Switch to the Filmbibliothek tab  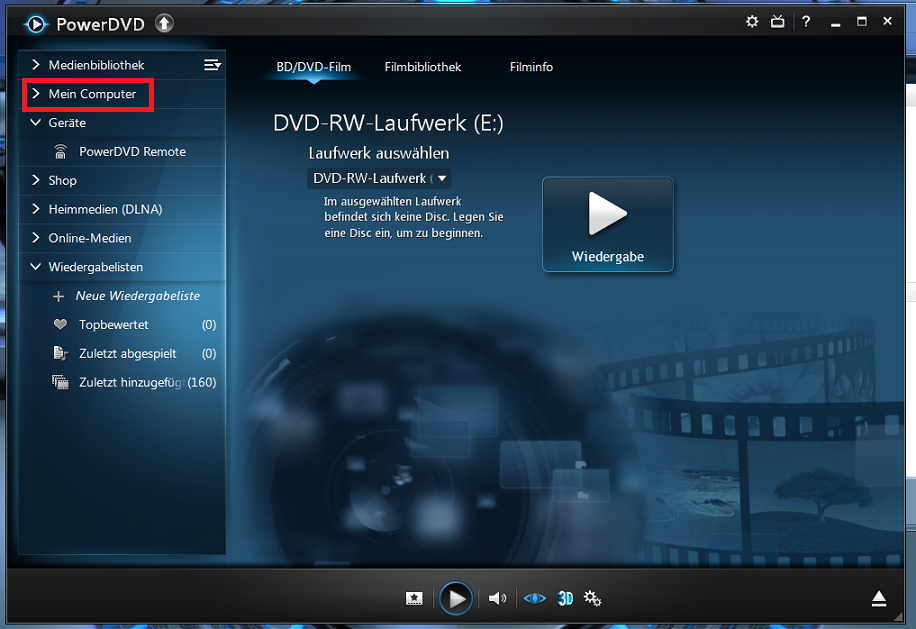point(423,67)
